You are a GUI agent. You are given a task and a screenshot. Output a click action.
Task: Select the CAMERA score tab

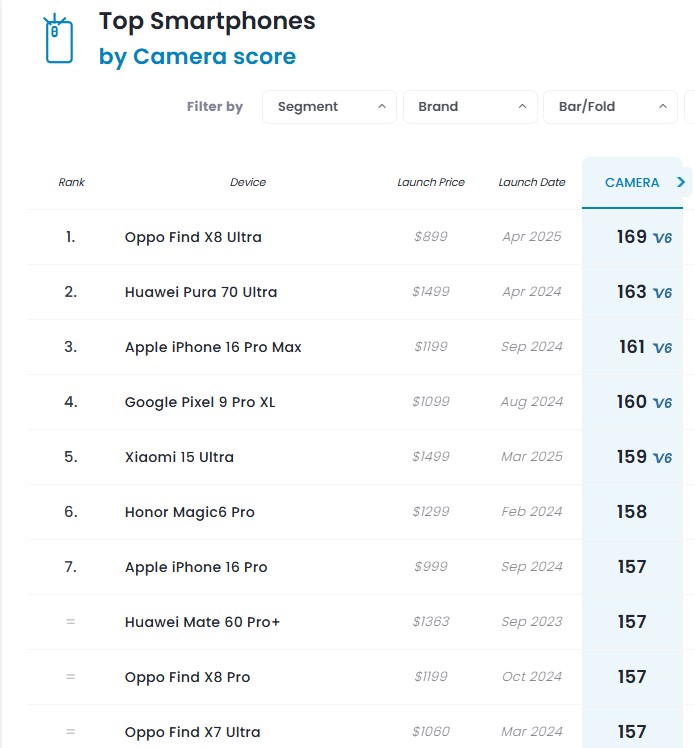[632, 183]
